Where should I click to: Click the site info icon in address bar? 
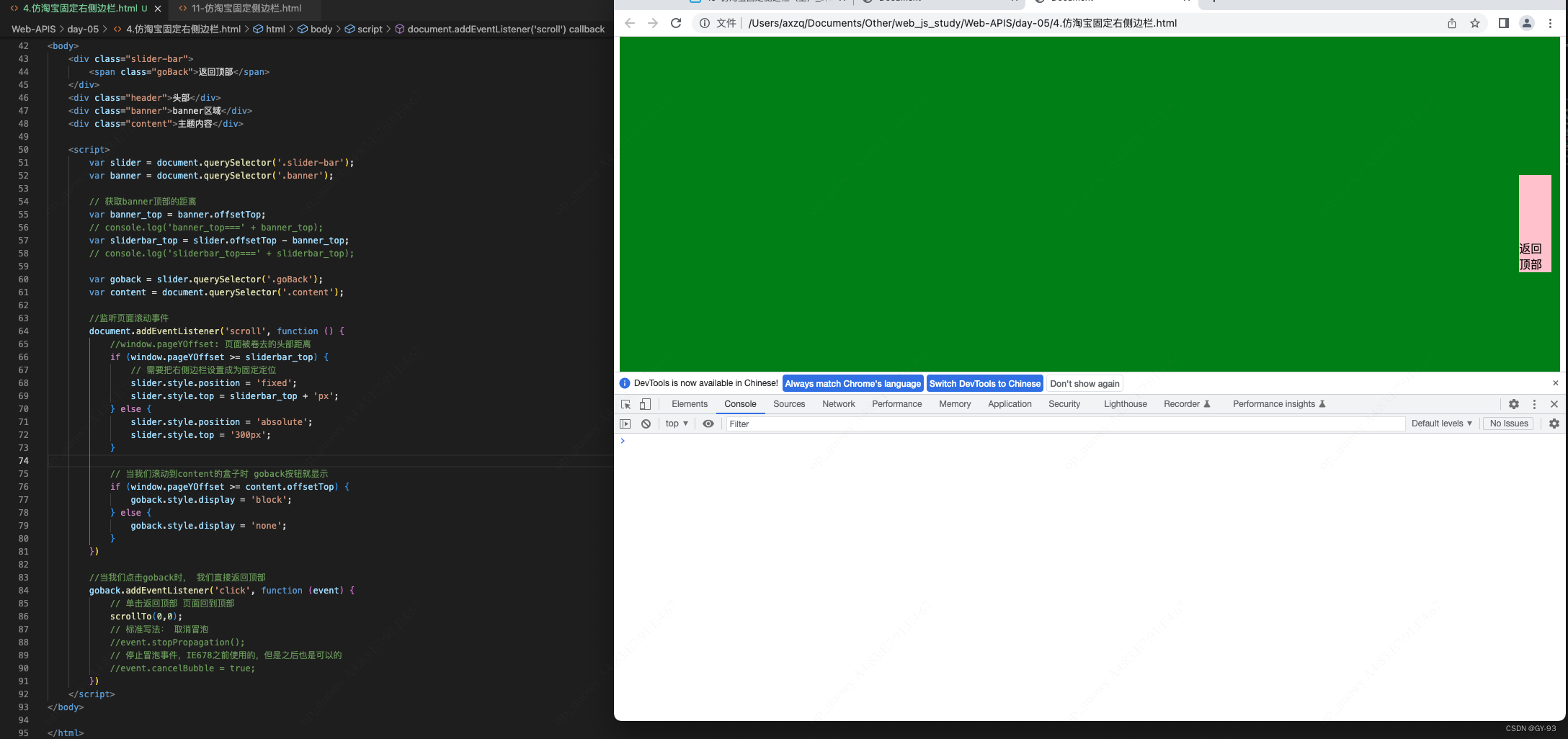705,23
